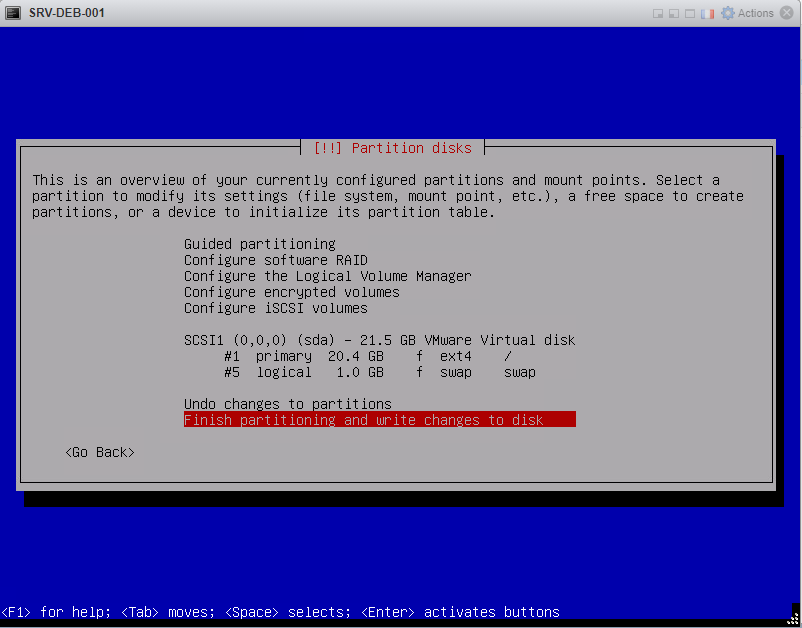Select SCSI1 sda VMware Virtual disk

click(380, 340)
